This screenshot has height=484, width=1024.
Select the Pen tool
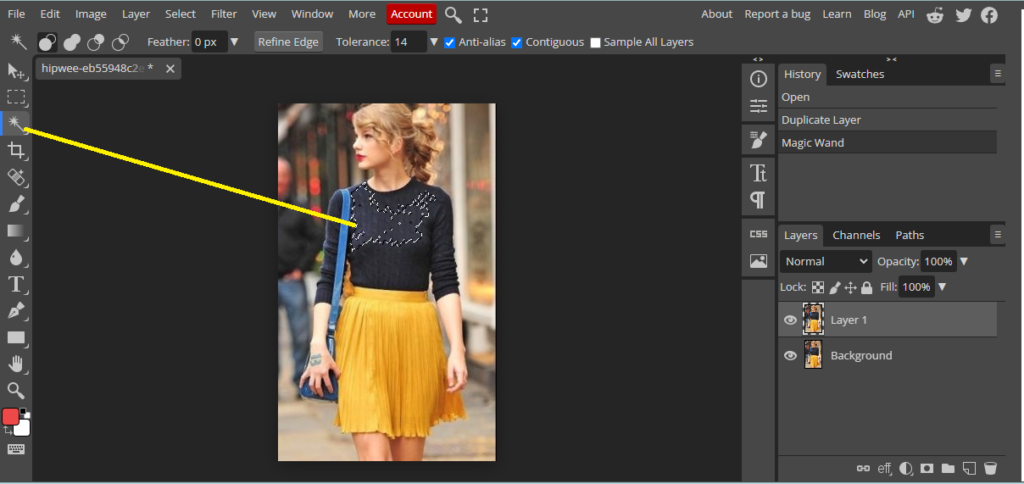click(16, 311)
